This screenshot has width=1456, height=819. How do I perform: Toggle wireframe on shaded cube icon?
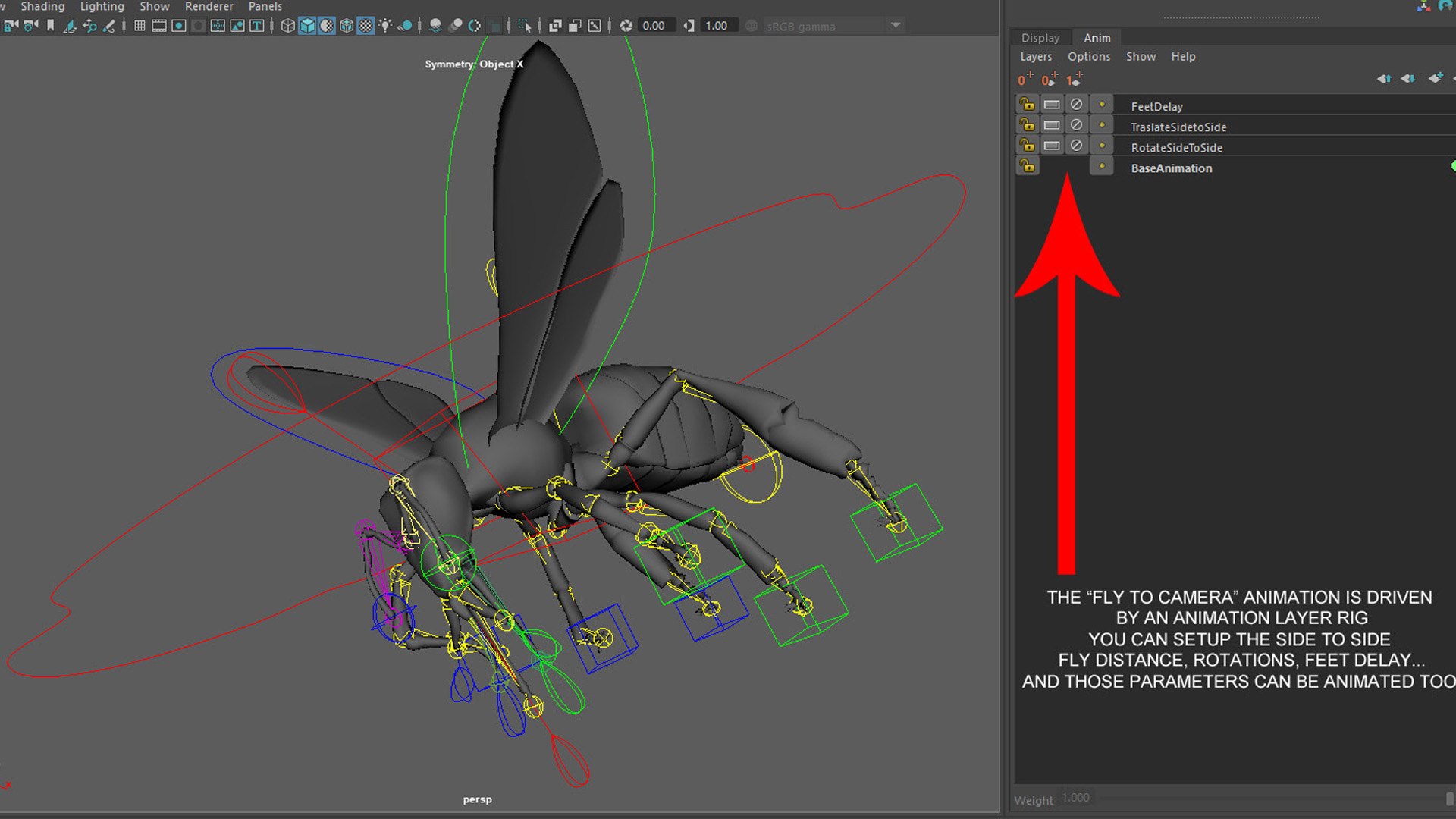point(347,26)
